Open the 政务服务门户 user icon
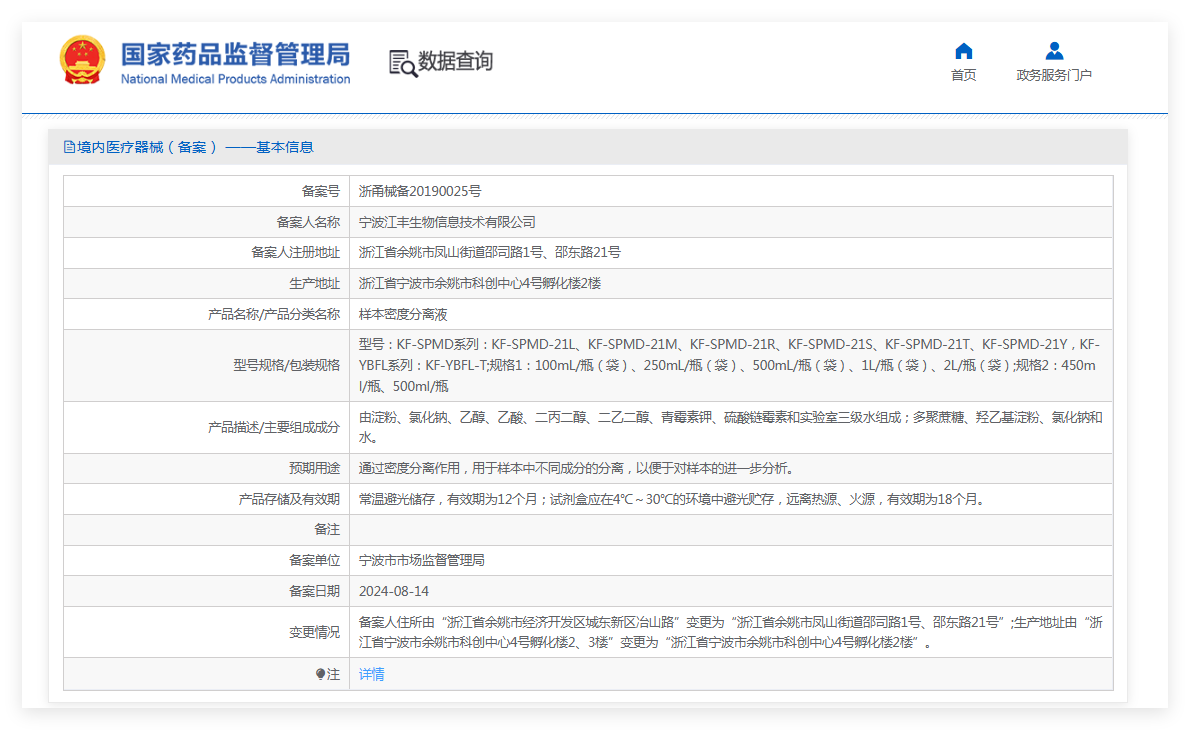Viewport: 1190px width, 730px height. [x=1053, y=51]
